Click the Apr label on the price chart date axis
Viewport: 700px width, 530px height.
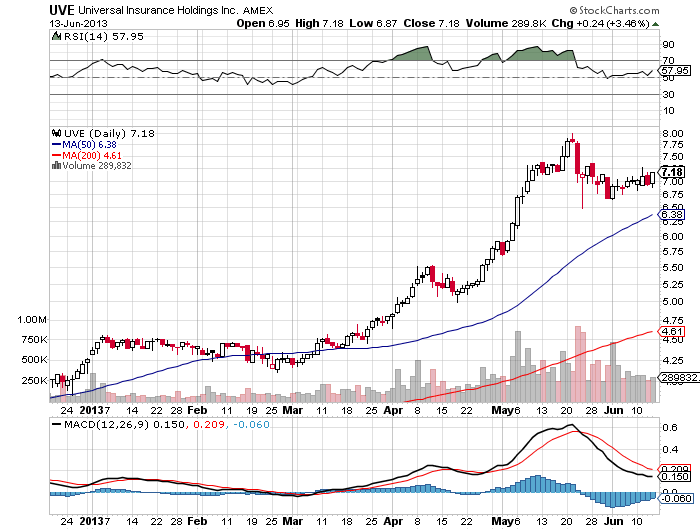(393, 410)
